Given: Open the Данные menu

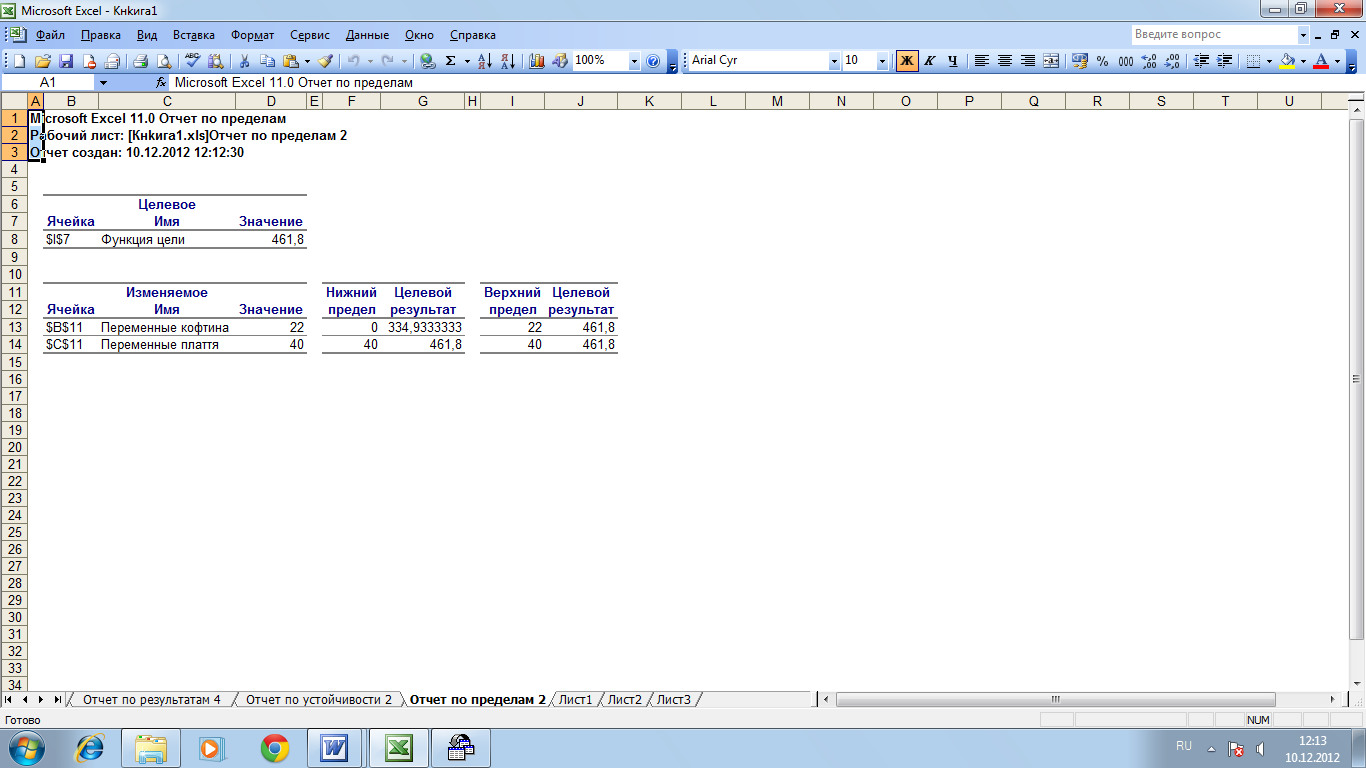Looking at the screenshot, I should click(x=367, y=35).
